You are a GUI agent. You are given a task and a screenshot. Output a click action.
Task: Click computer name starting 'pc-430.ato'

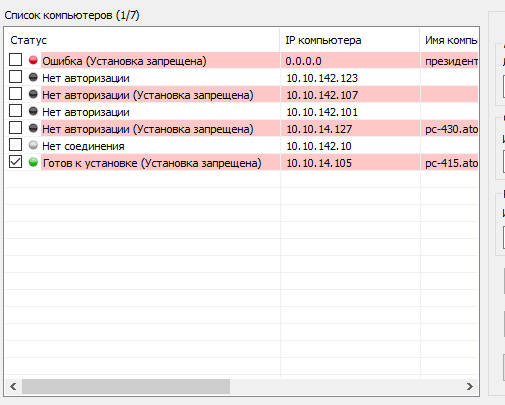(451, 129)
